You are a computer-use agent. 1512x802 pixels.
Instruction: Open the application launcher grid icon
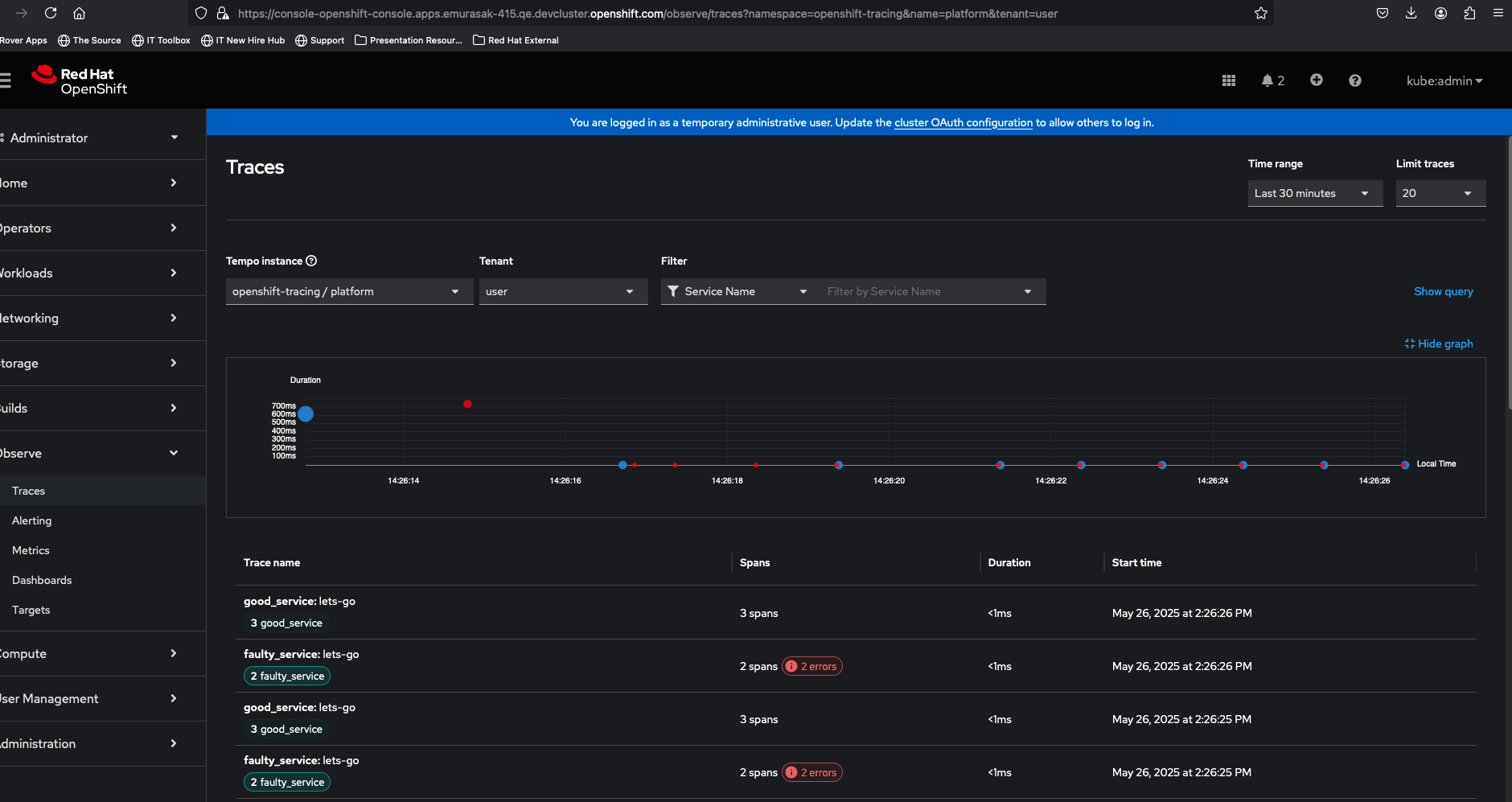(x=1228, y=80)
